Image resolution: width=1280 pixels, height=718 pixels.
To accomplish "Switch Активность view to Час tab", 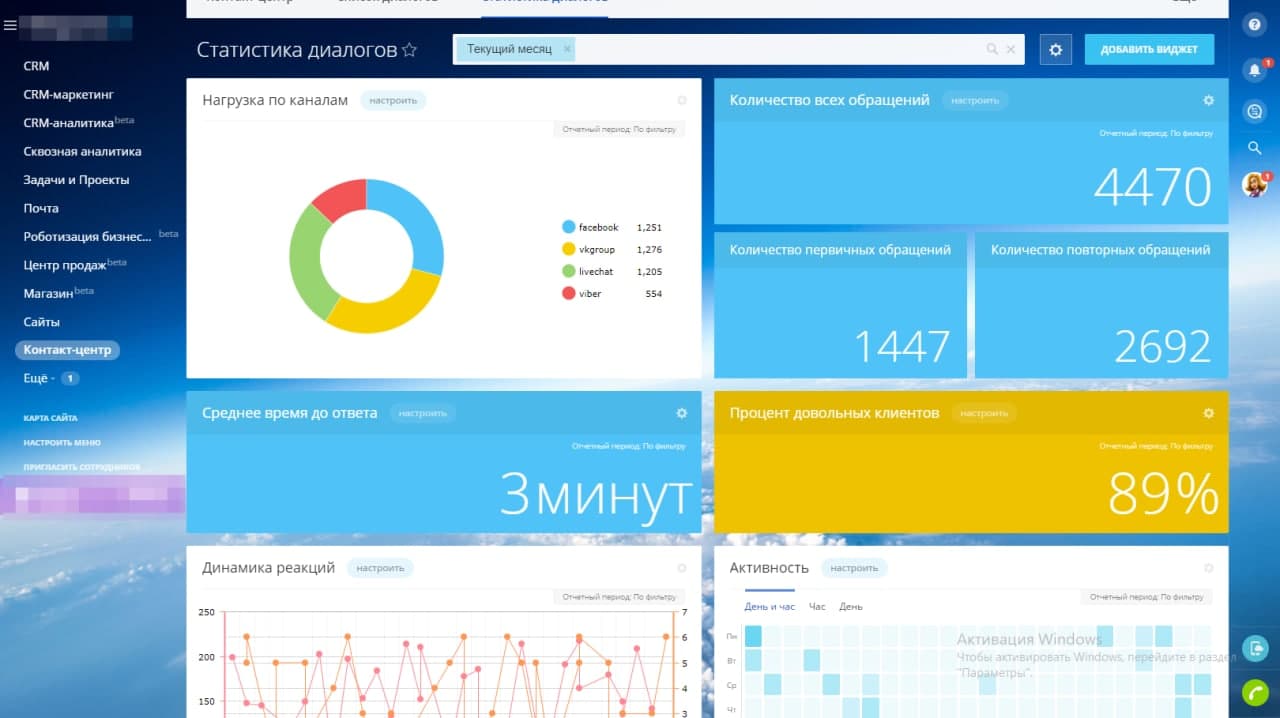I will (817, 607).
